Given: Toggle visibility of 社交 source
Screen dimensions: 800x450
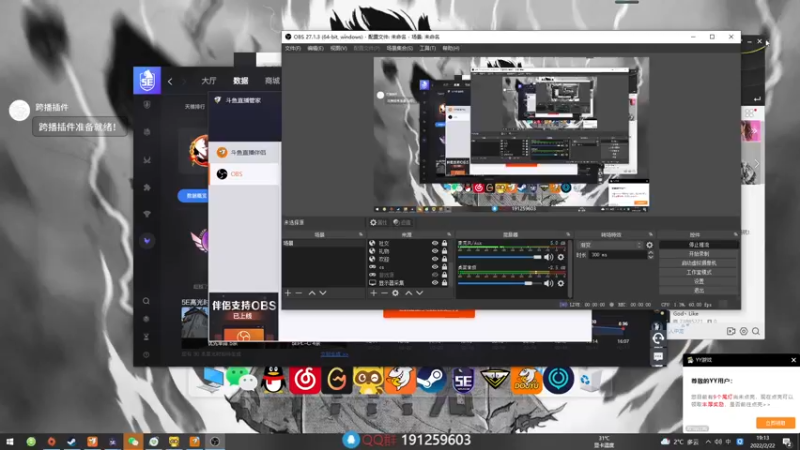Looking at the screenshot, I should tap(435, 243).
